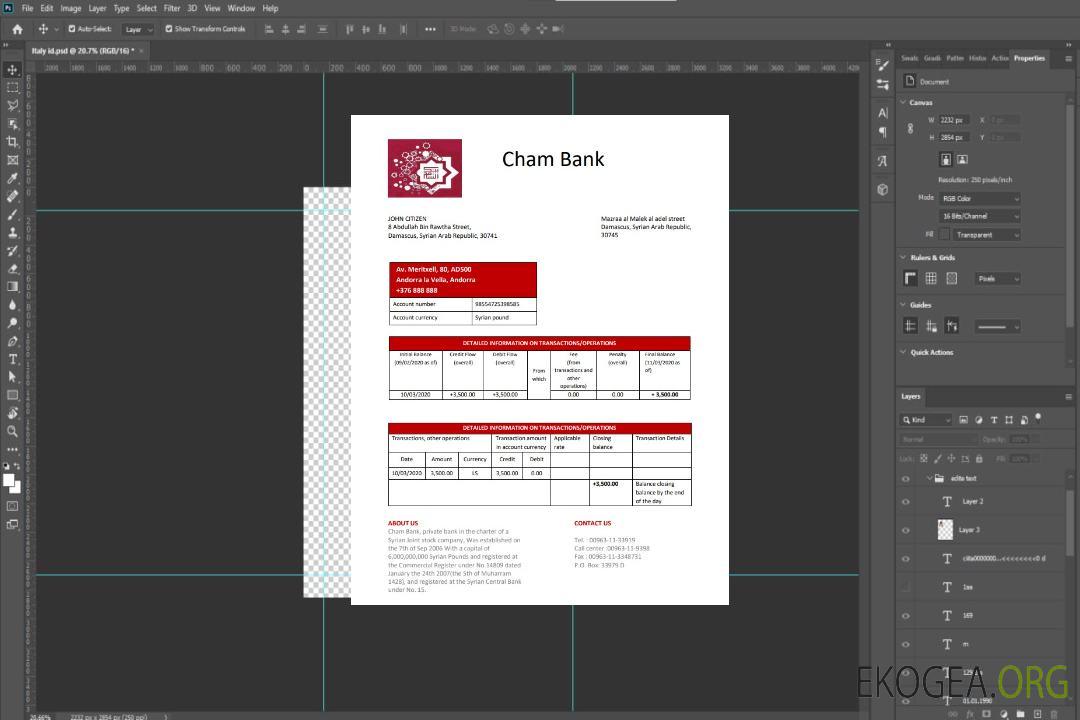Viewport: 1080px width, 720px height.
Task: Open the Paragraph panel icon
Action: click(883, 132)
